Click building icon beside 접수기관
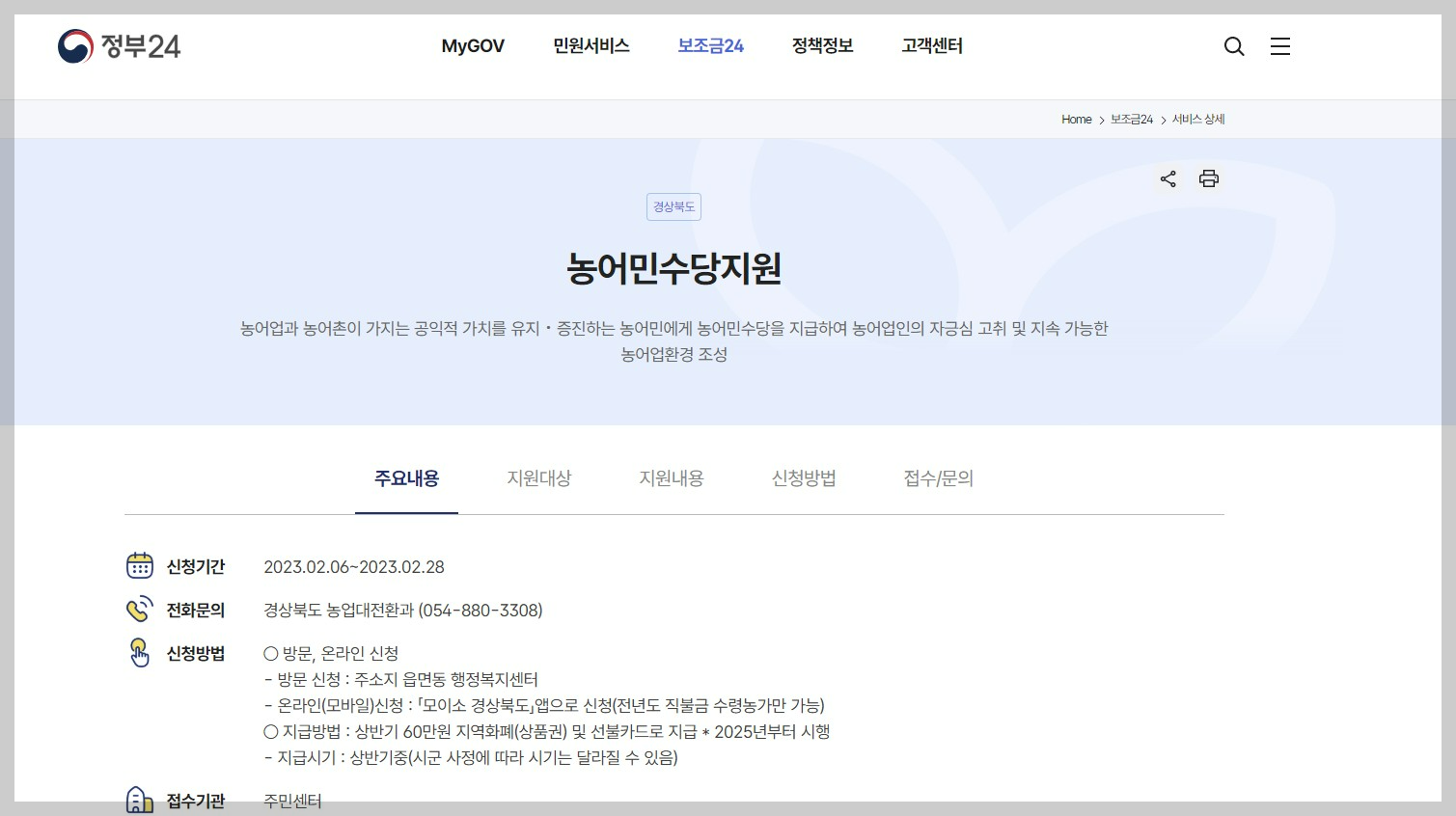 pyautogui.click(x=140, y=801)
